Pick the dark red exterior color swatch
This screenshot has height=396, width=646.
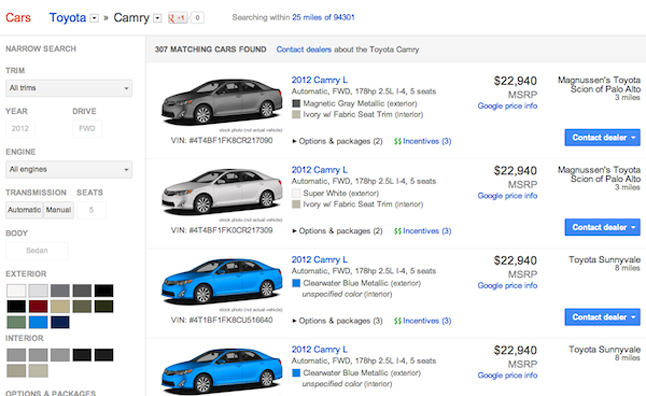point(38,307)
